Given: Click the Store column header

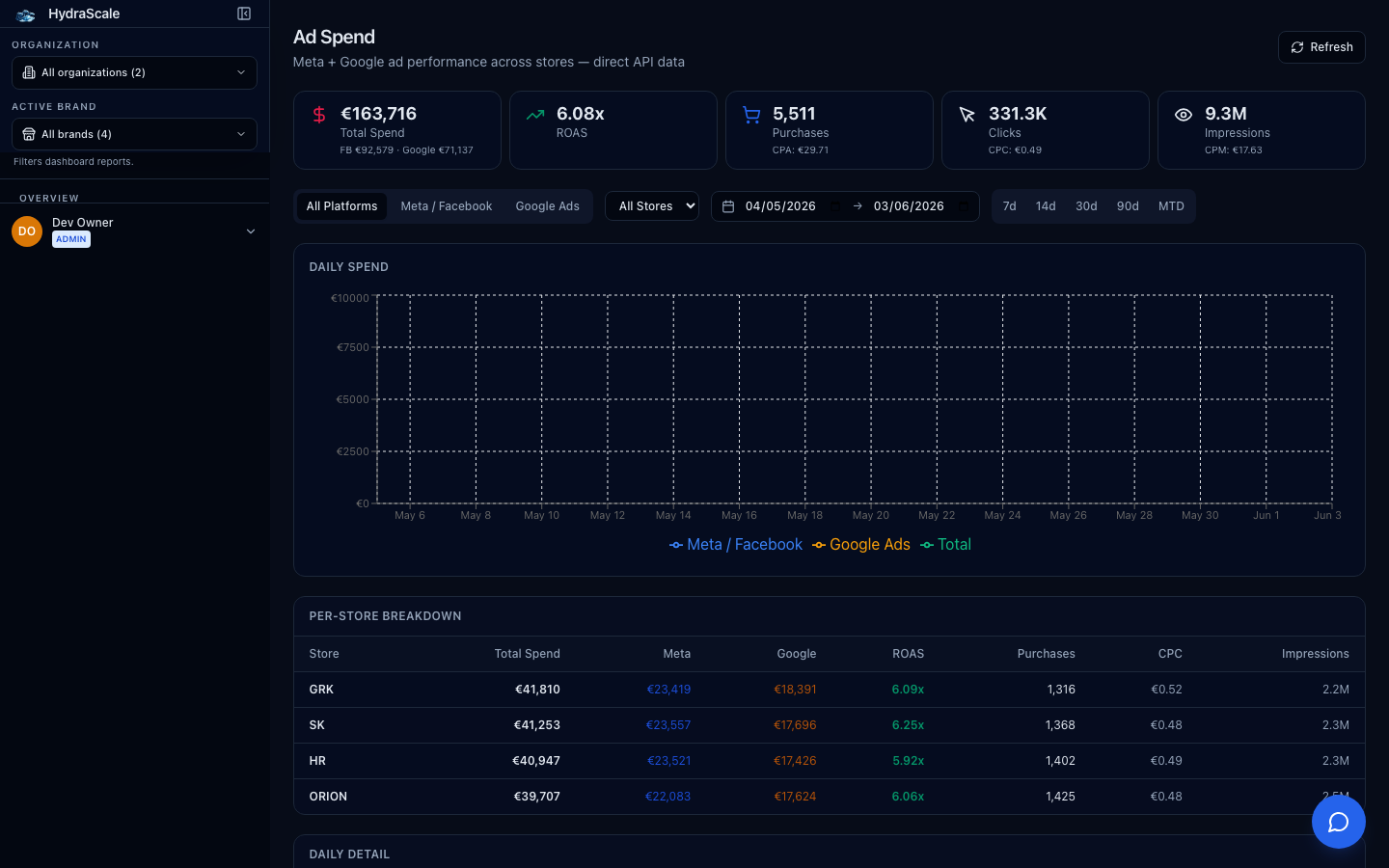Looking at the screenshot, I should [x=324, y=654].
